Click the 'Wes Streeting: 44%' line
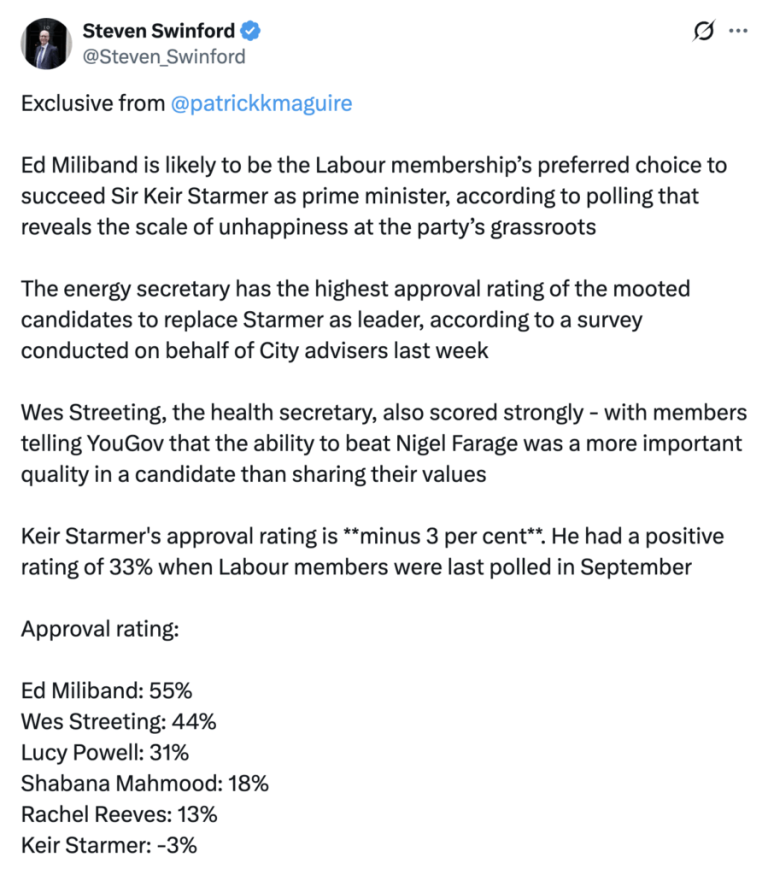This screenshot has width=768, height=875. (118, 721)
